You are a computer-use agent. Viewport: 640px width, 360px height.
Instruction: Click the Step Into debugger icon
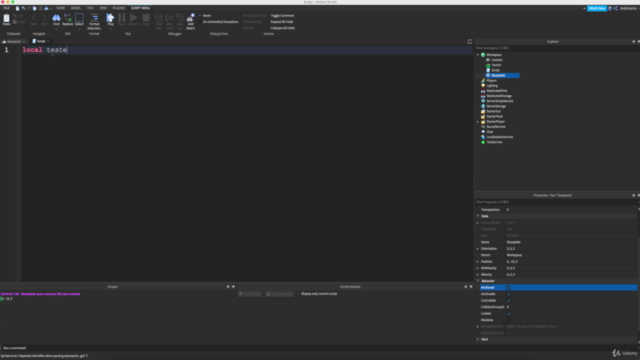coord(159,18)
